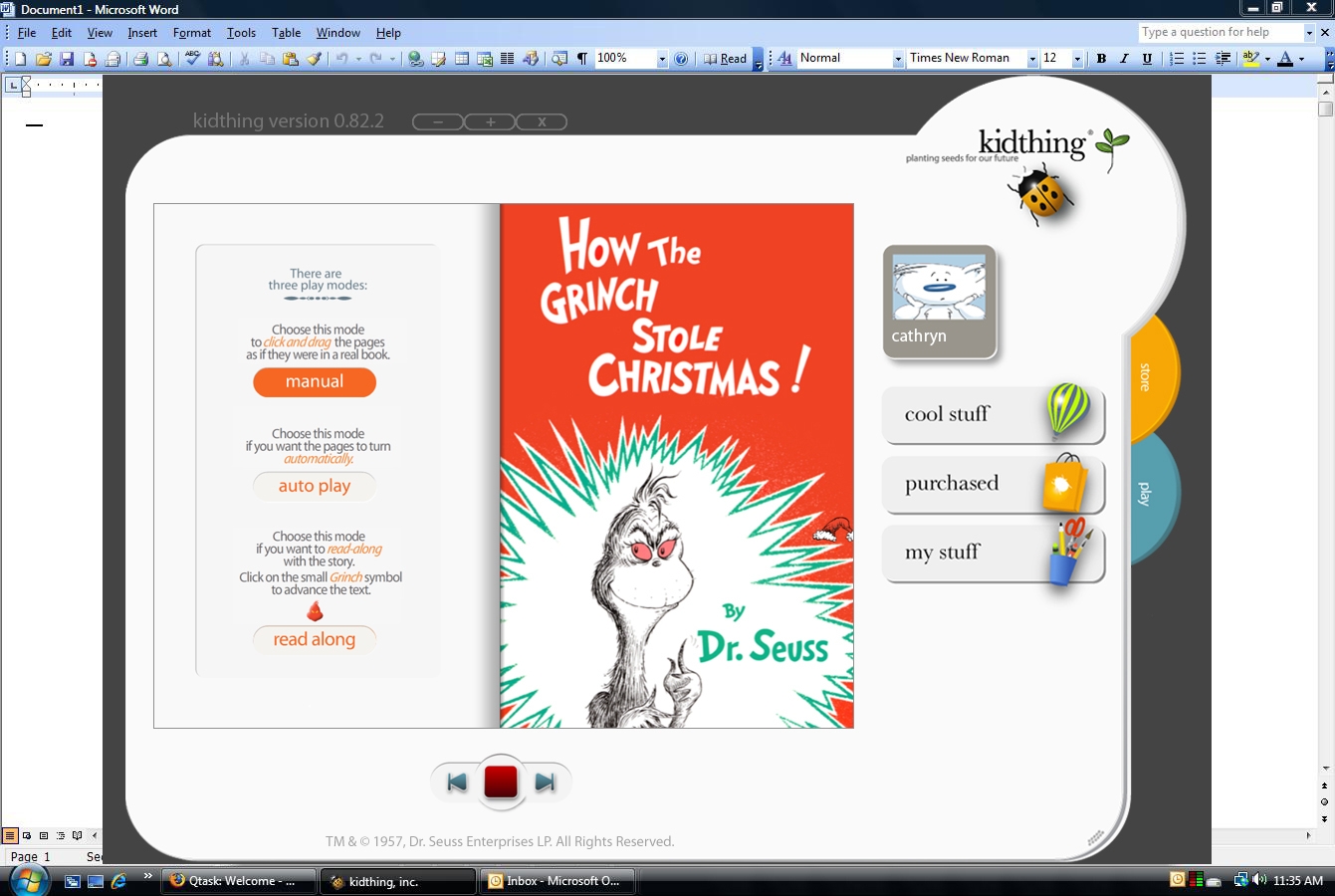Image resolution: width=1335 pixels, height=896 pixels.
Task: Choose the read along mode button
Action: (x=315, y=639)
